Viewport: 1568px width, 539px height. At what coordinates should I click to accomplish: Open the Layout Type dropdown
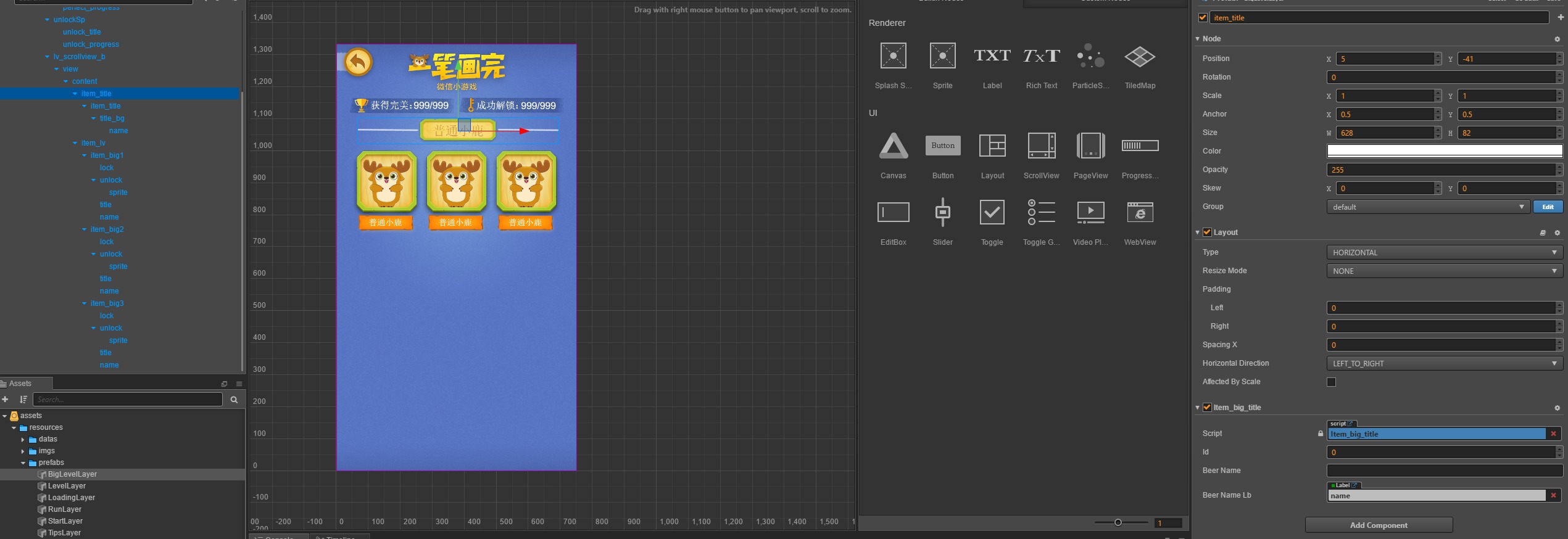point(1445,252)
